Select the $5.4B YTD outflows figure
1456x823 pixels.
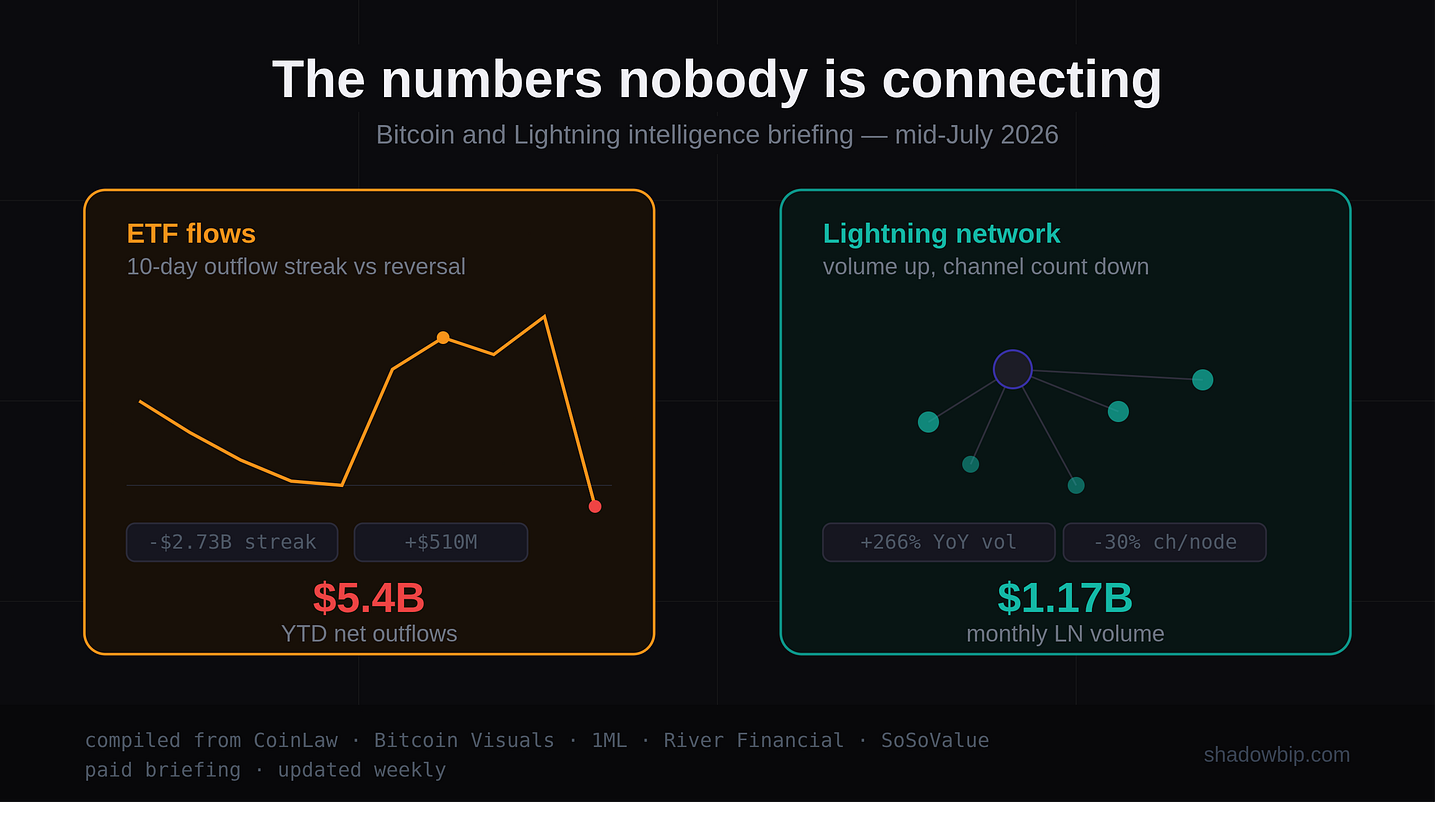click(369, 598)
